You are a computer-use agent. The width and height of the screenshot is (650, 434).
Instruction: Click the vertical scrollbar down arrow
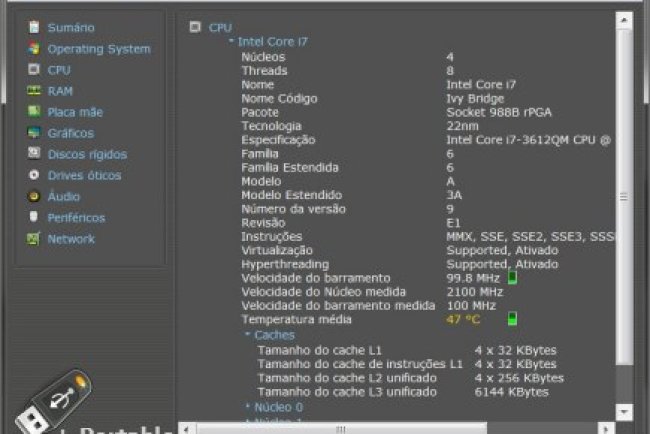(x=624, y=411)
